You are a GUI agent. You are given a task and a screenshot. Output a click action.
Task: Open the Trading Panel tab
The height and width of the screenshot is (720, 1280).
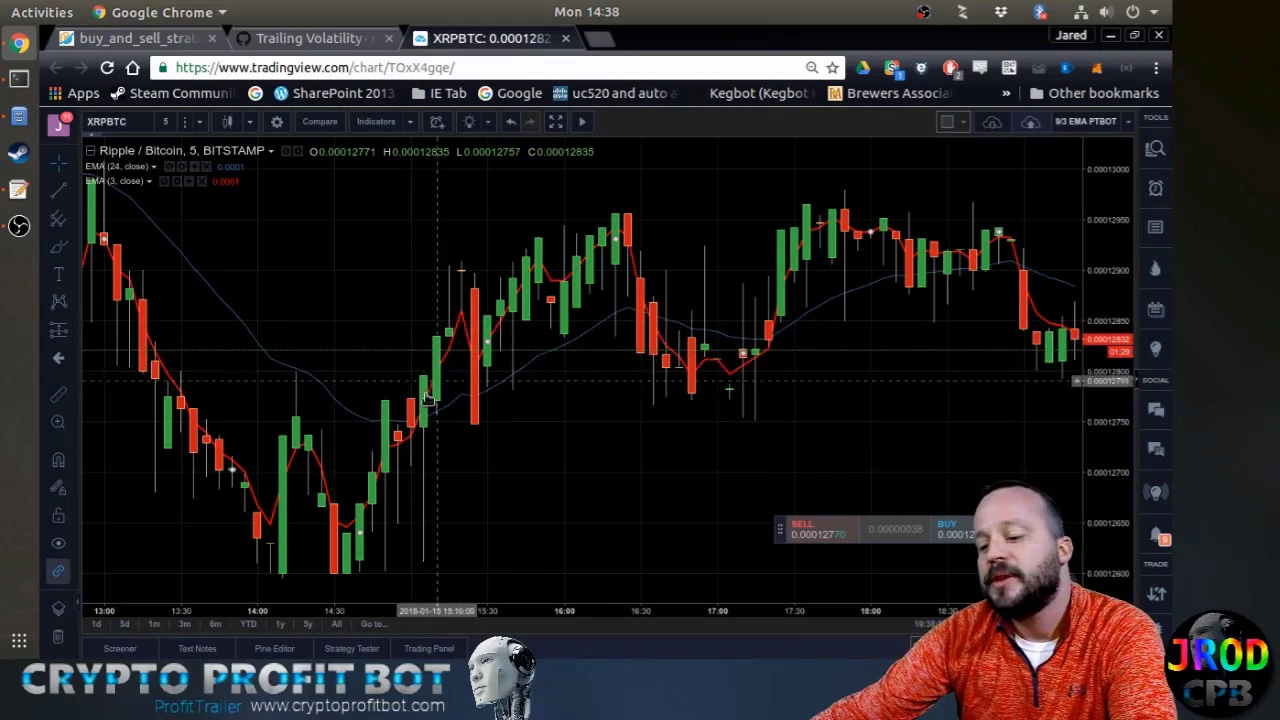pyautogui.click(x=429, y=649)
